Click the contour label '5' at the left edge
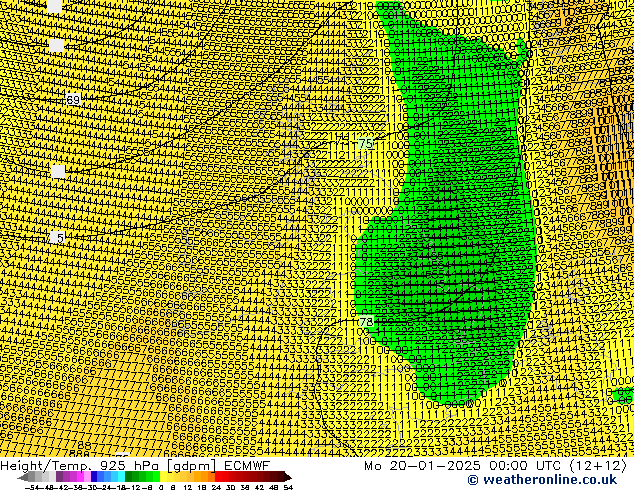Image resolution: width=634 pixels, height=490 pixels. 58,237
